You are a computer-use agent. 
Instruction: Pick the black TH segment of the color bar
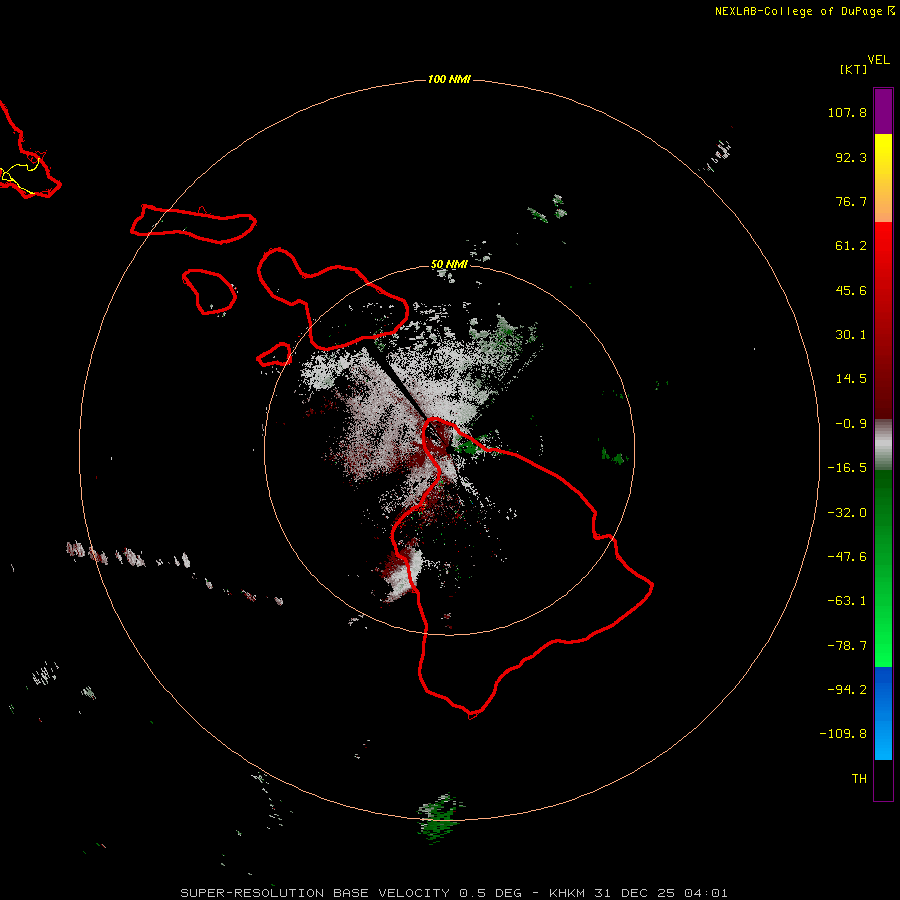pos(883,779)
